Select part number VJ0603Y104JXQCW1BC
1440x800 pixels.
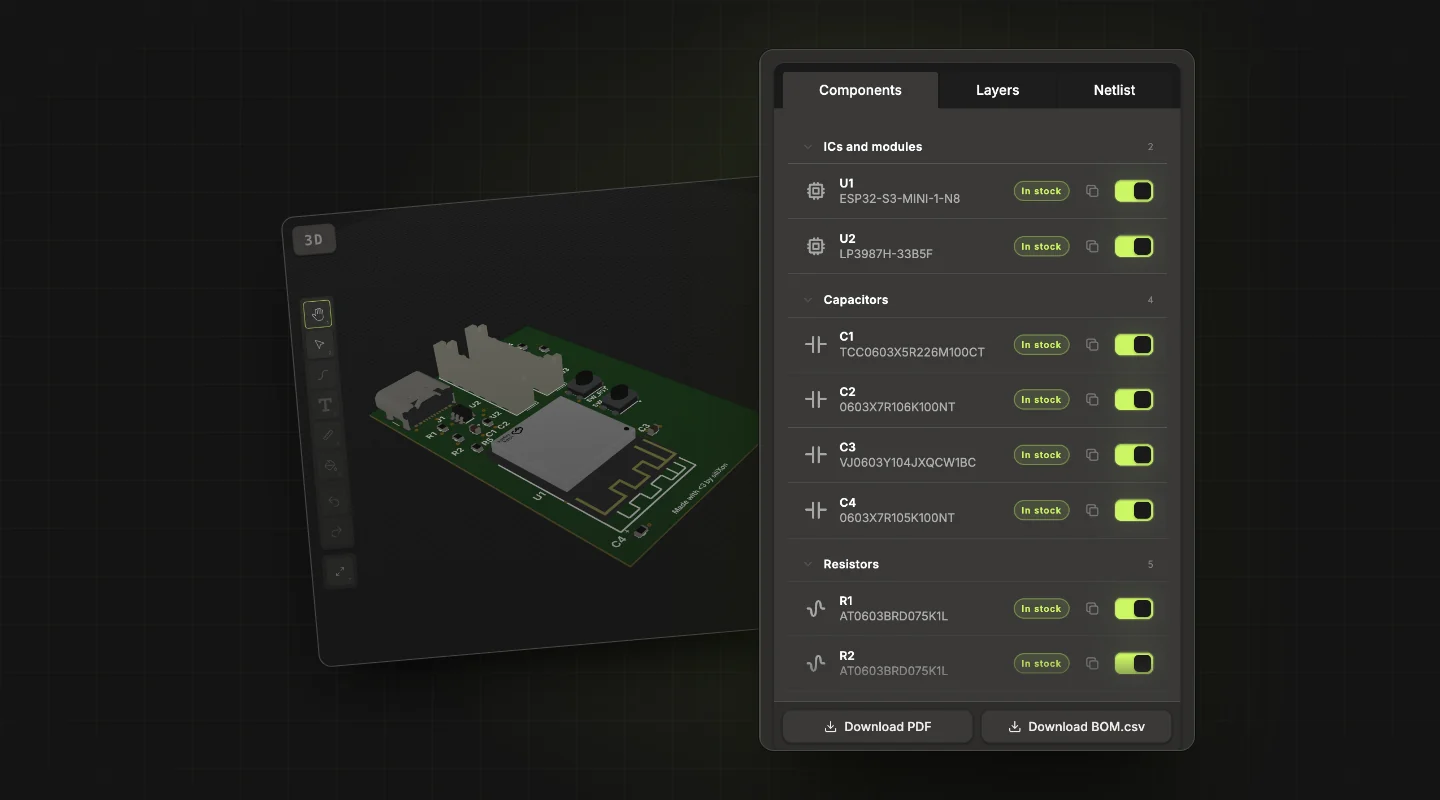(x=907, y=463)
